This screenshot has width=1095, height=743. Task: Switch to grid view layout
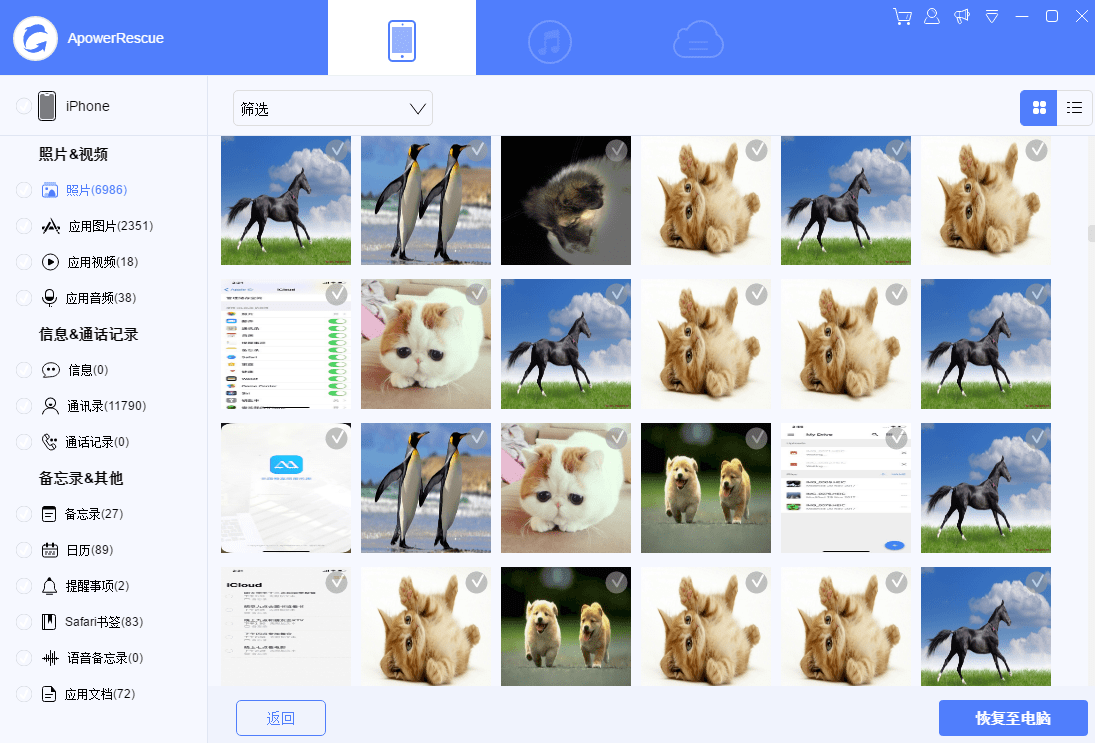pyautogui.click(x=1039, y=108)
